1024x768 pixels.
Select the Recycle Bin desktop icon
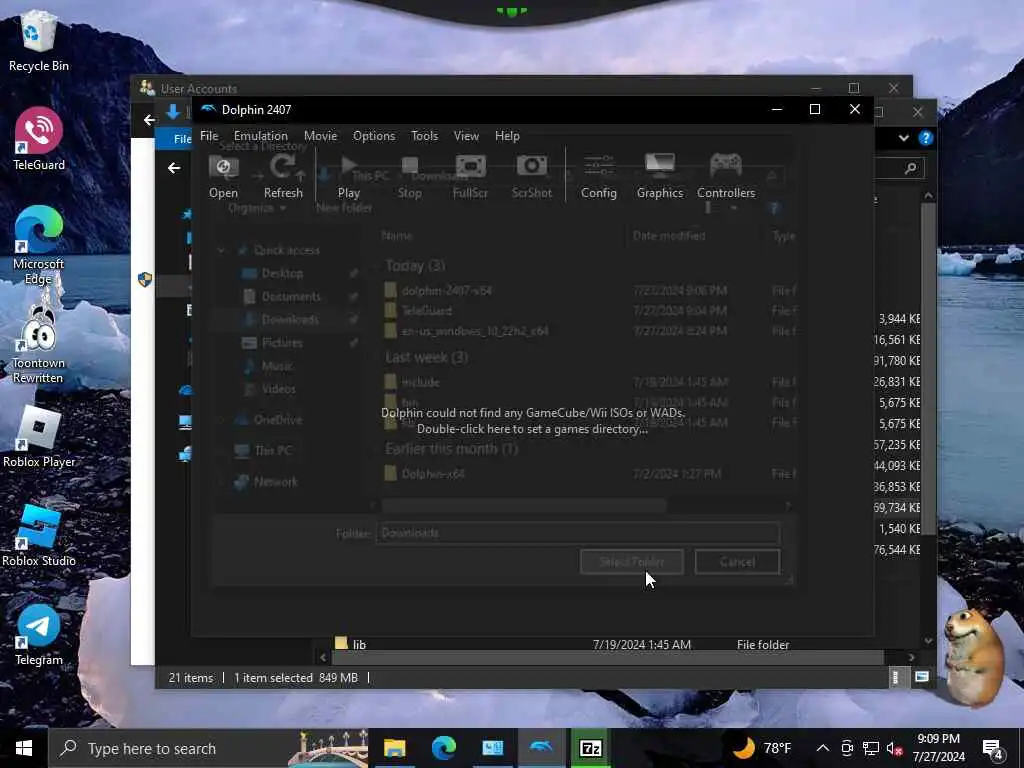pyautogui.click(x=39, y=40)
